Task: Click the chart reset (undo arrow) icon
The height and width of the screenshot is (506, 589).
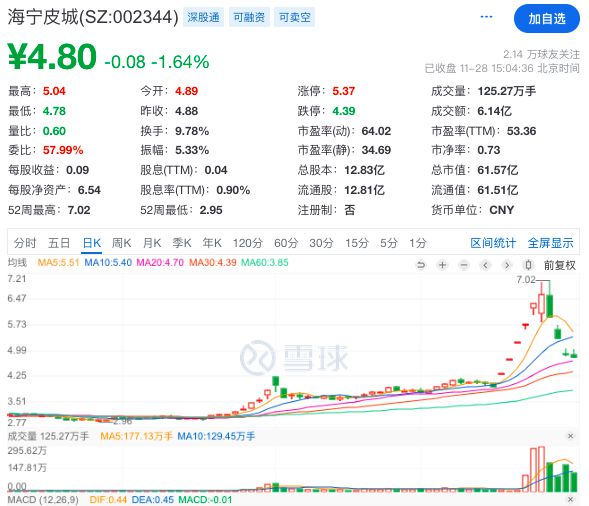Action: pos(421,265)
